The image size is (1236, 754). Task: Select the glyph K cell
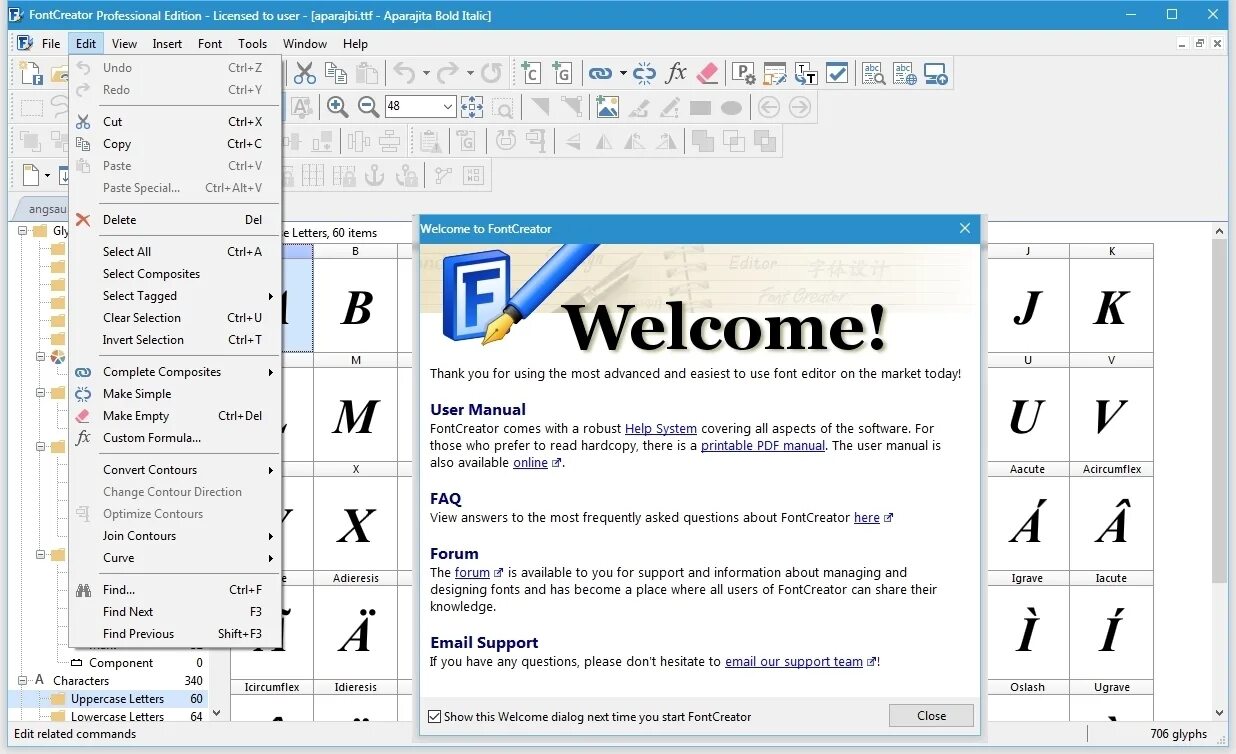(x=1111, y=299)
